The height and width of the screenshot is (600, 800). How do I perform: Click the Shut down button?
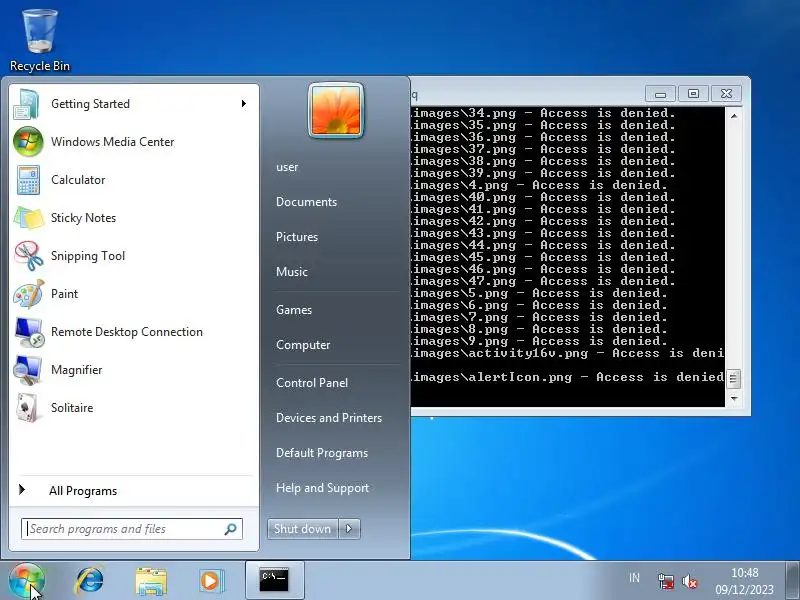(303, 529)
